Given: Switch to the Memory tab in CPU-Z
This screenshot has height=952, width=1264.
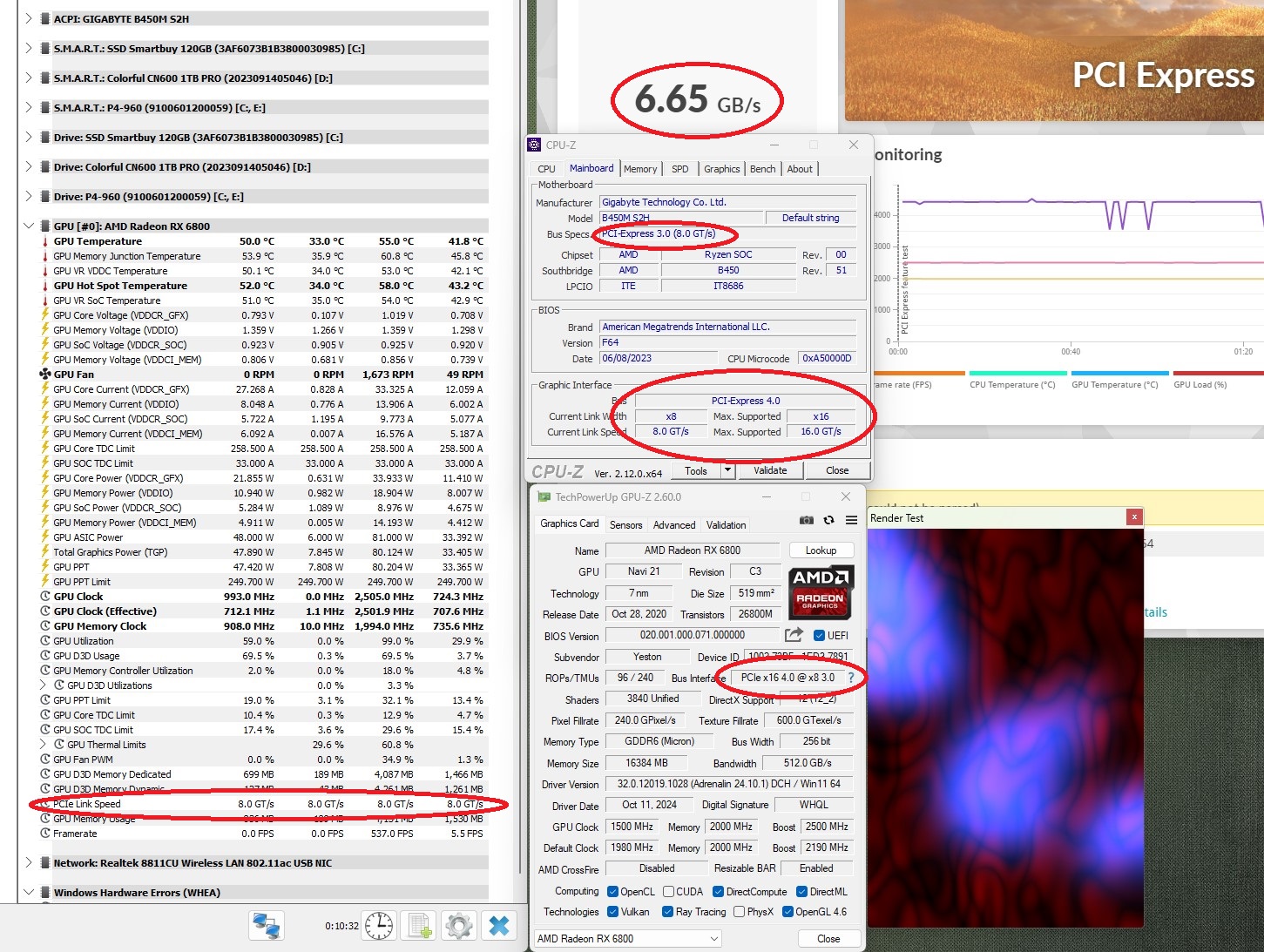Looking at the screenshot, I should pos(640,169).
